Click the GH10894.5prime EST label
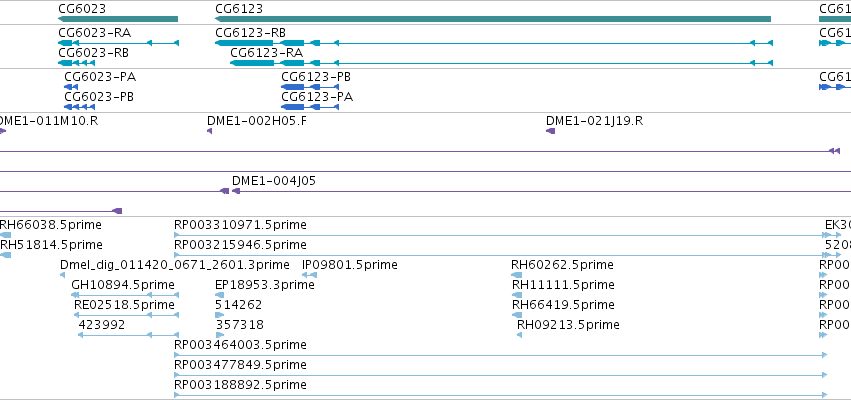 tap(123, 285)
